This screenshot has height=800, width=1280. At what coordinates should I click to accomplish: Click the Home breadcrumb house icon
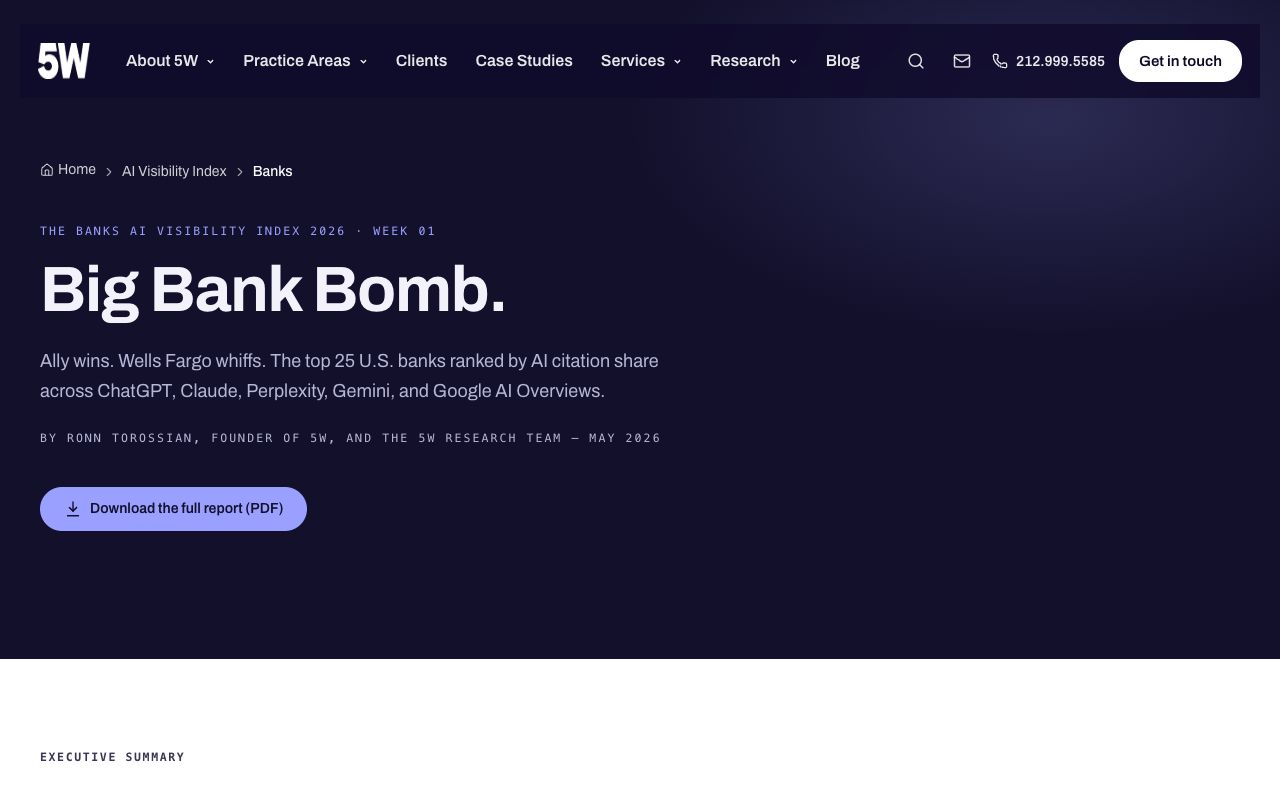coord(47,170)
